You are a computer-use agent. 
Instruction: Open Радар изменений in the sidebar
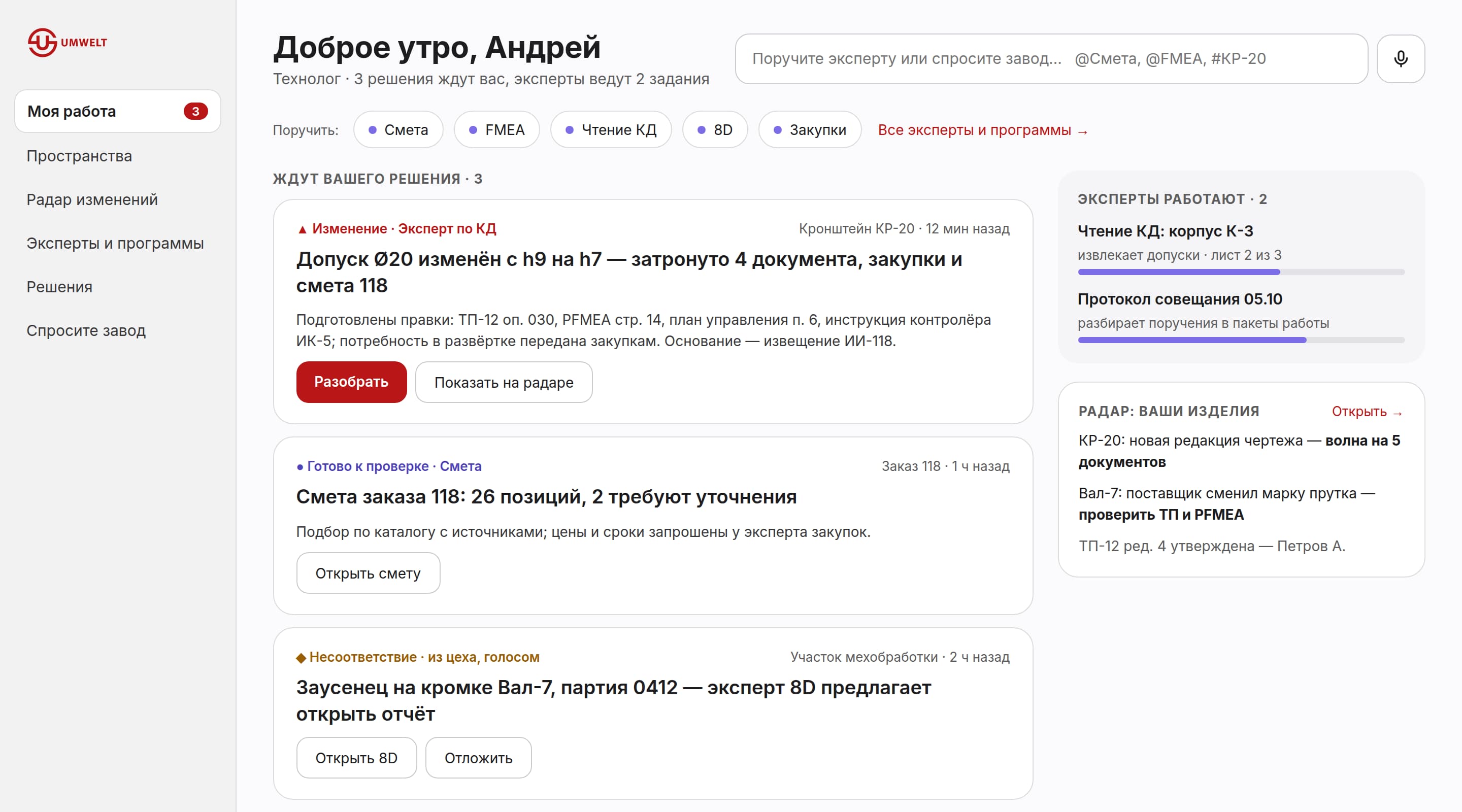point(92,200)
